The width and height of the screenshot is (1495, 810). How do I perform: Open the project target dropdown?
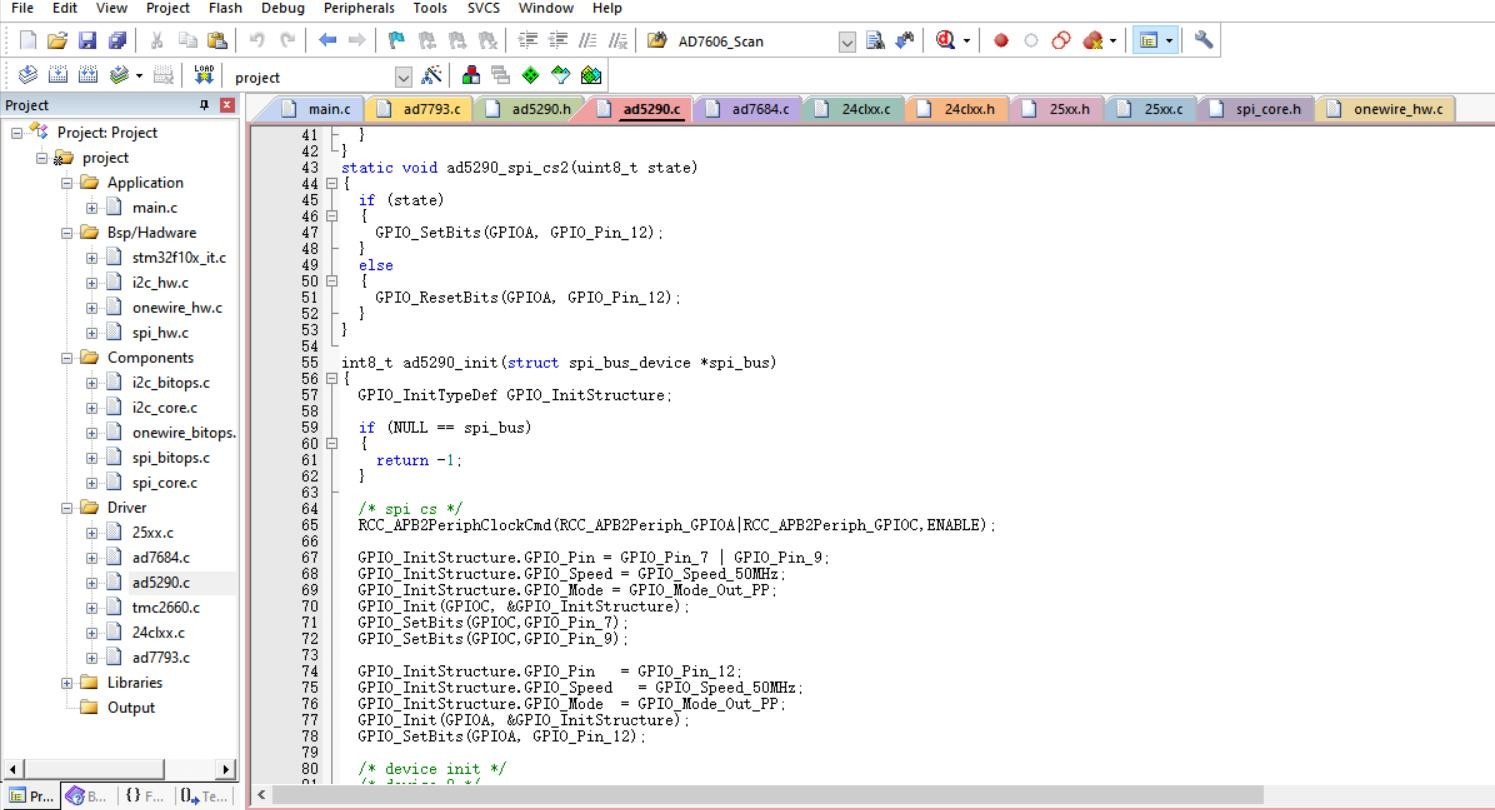(403, 77)
